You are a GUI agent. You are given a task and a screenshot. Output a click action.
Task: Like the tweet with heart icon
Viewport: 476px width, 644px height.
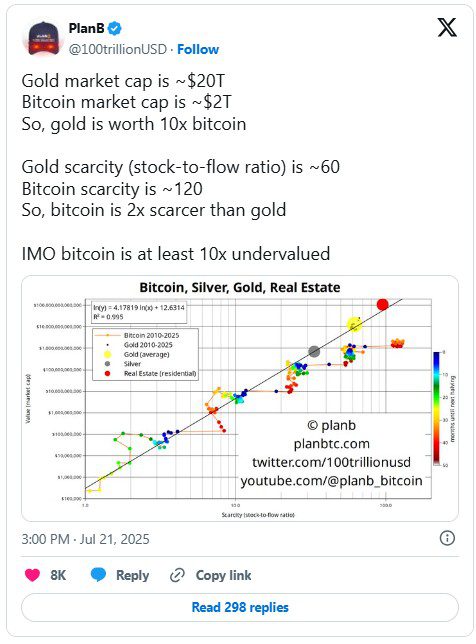click(32, 575)
